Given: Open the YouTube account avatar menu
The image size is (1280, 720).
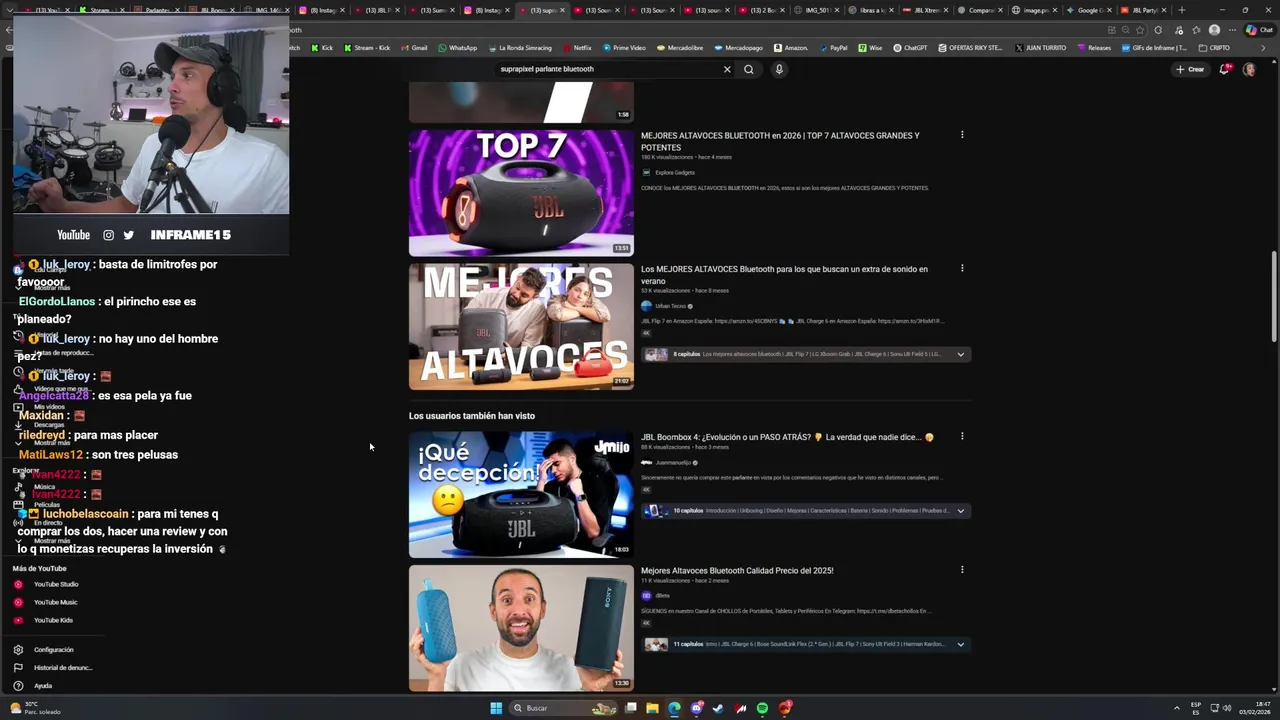Looking at the screenshot, I should pos(1249,69).
